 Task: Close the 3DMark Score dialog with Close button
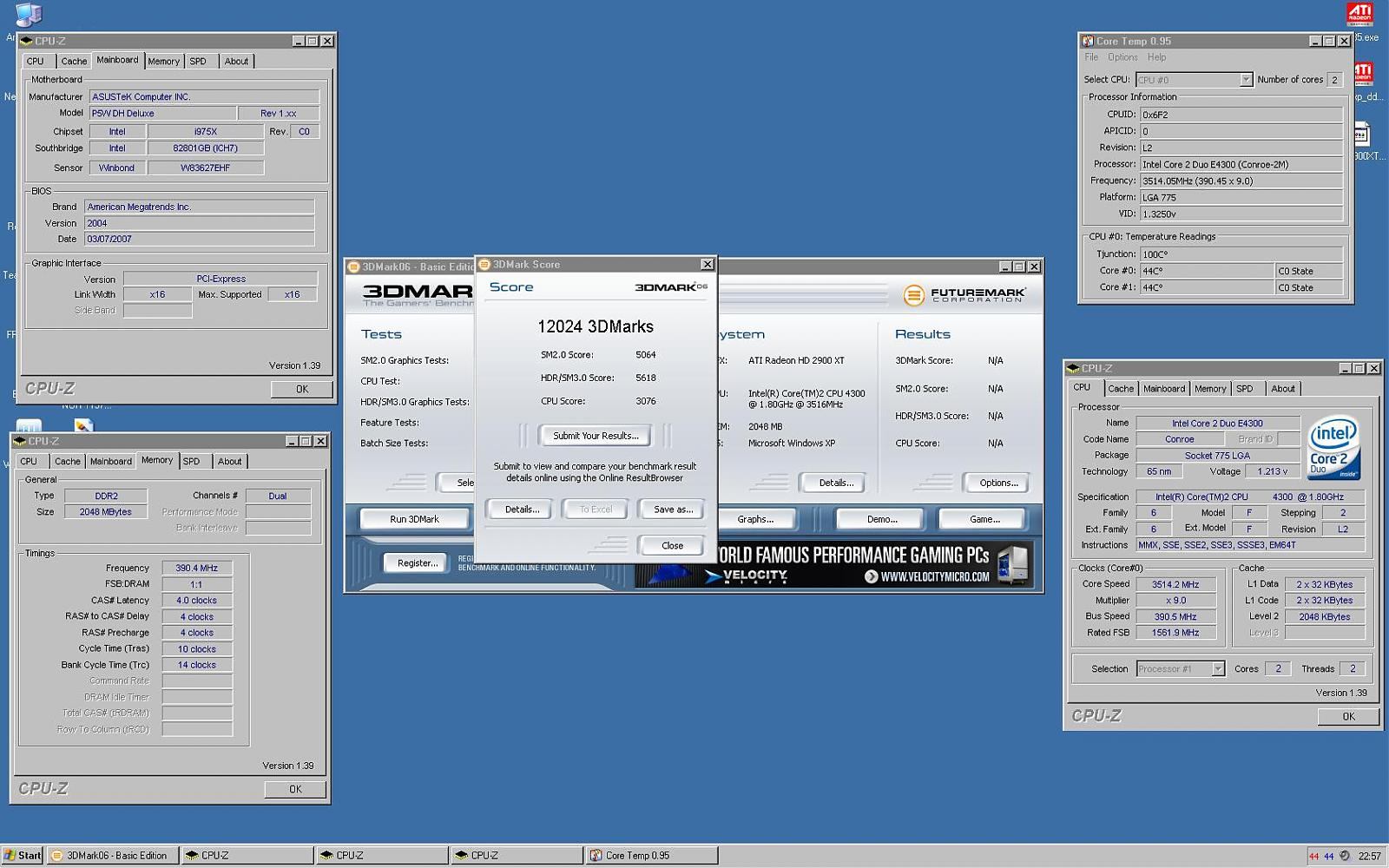tap(673, 545)
